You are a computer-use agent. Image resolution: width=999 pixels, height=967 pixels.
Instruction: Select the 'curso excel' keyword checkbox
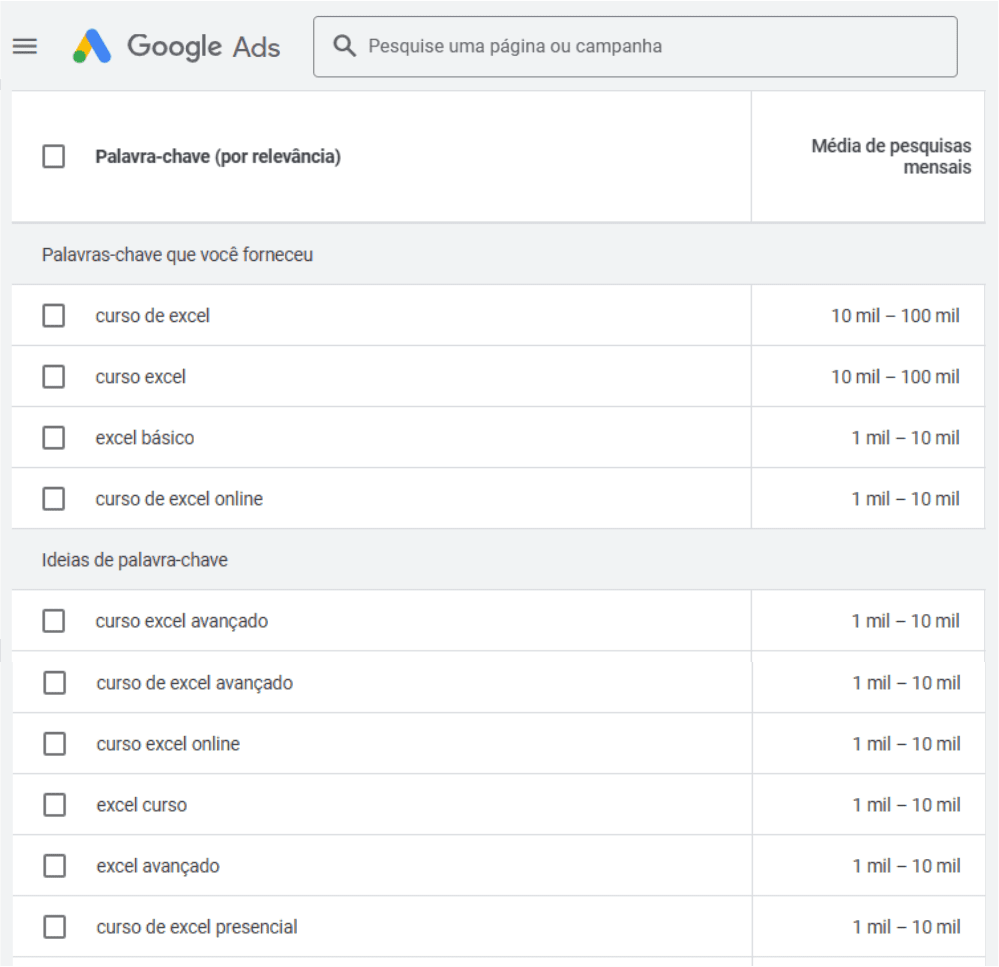(54, 377)
